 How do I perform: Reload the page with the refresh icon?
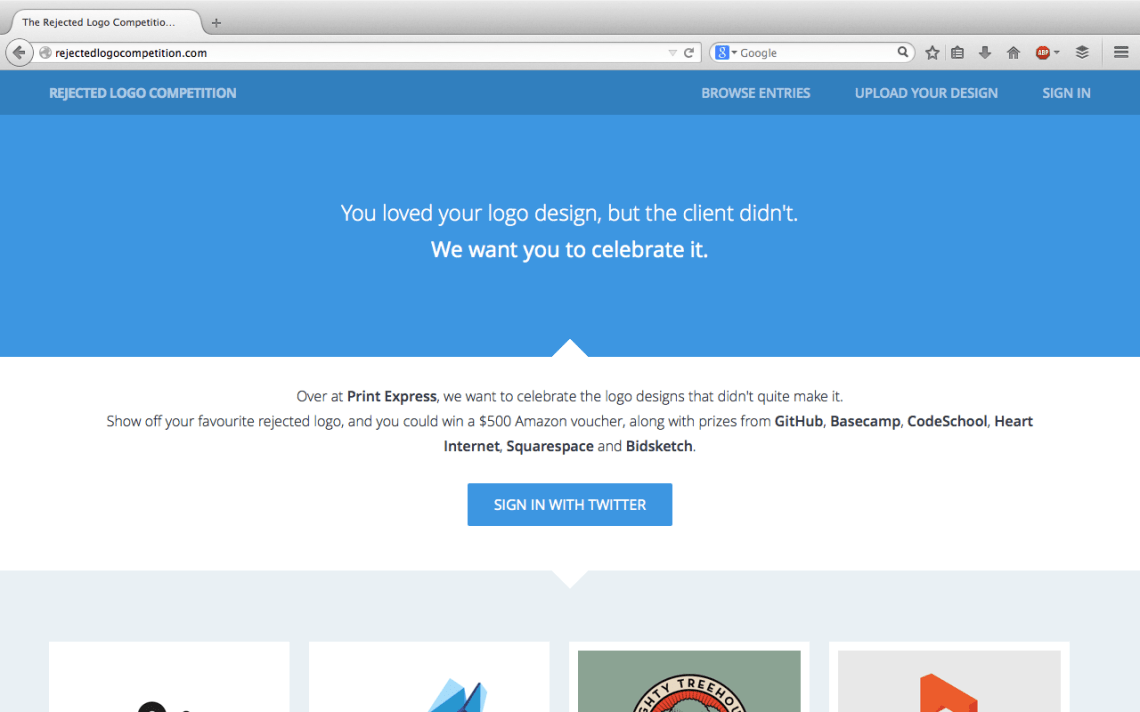click(x=689, y=53)
